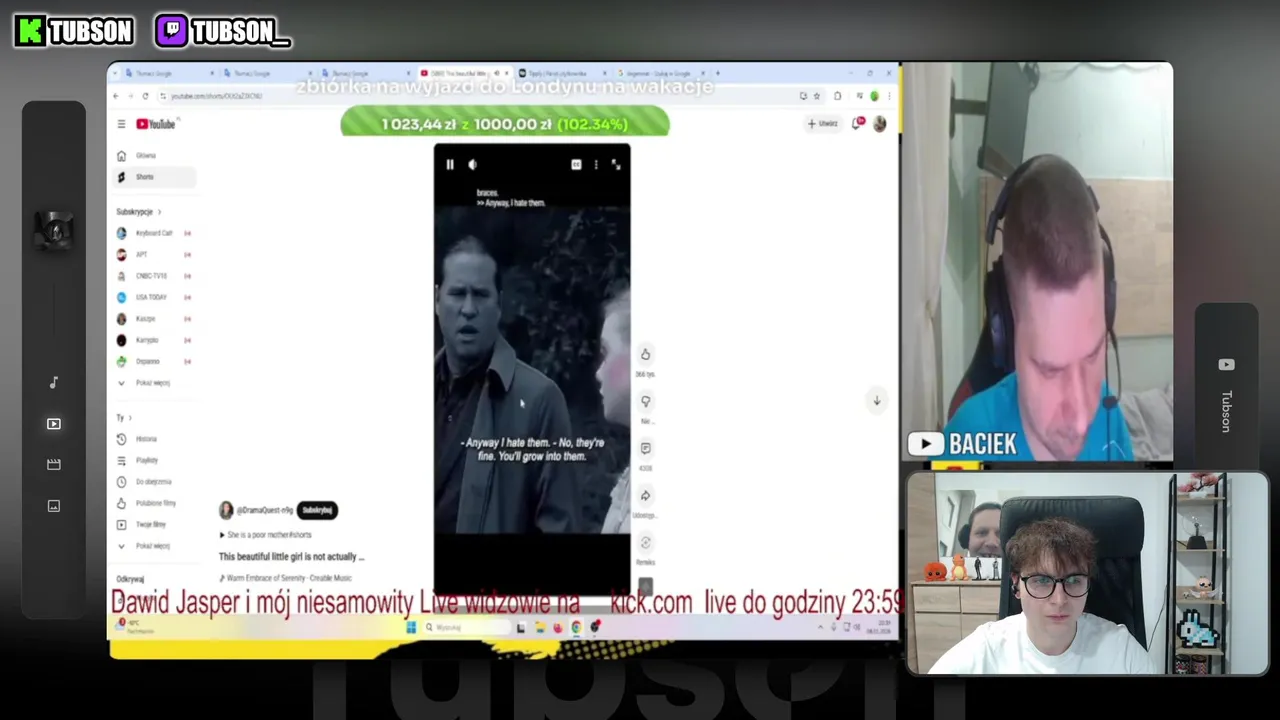Viewport: 1280px width, 720px height.
Task: Open Historia in the sidebar
Action: (155, 439)
